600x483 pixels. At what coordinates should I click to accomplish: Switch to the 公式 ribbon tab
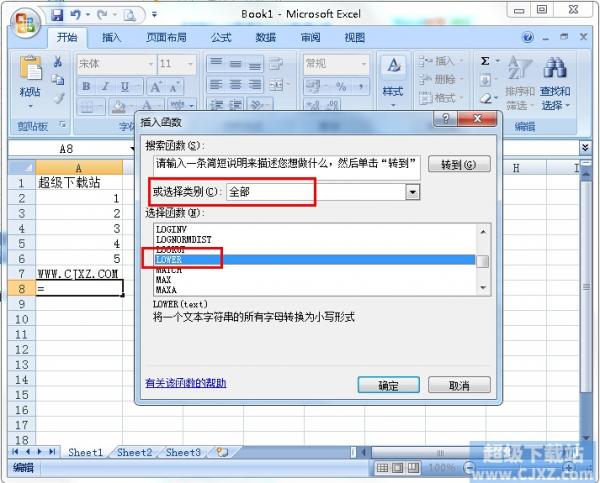220,37
